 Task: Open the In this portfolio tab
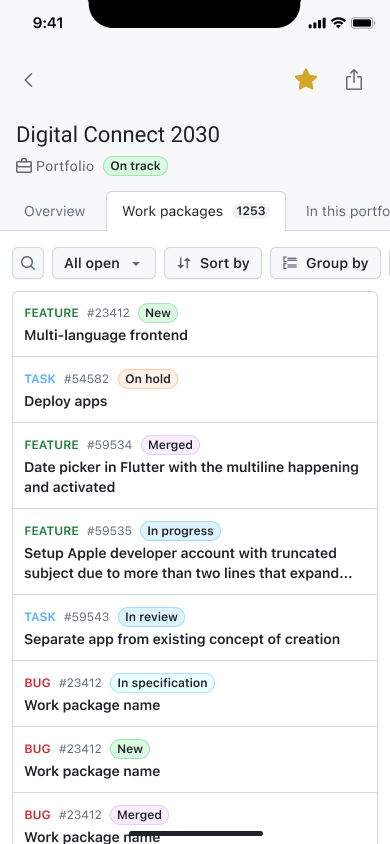[x=348, y=211]
